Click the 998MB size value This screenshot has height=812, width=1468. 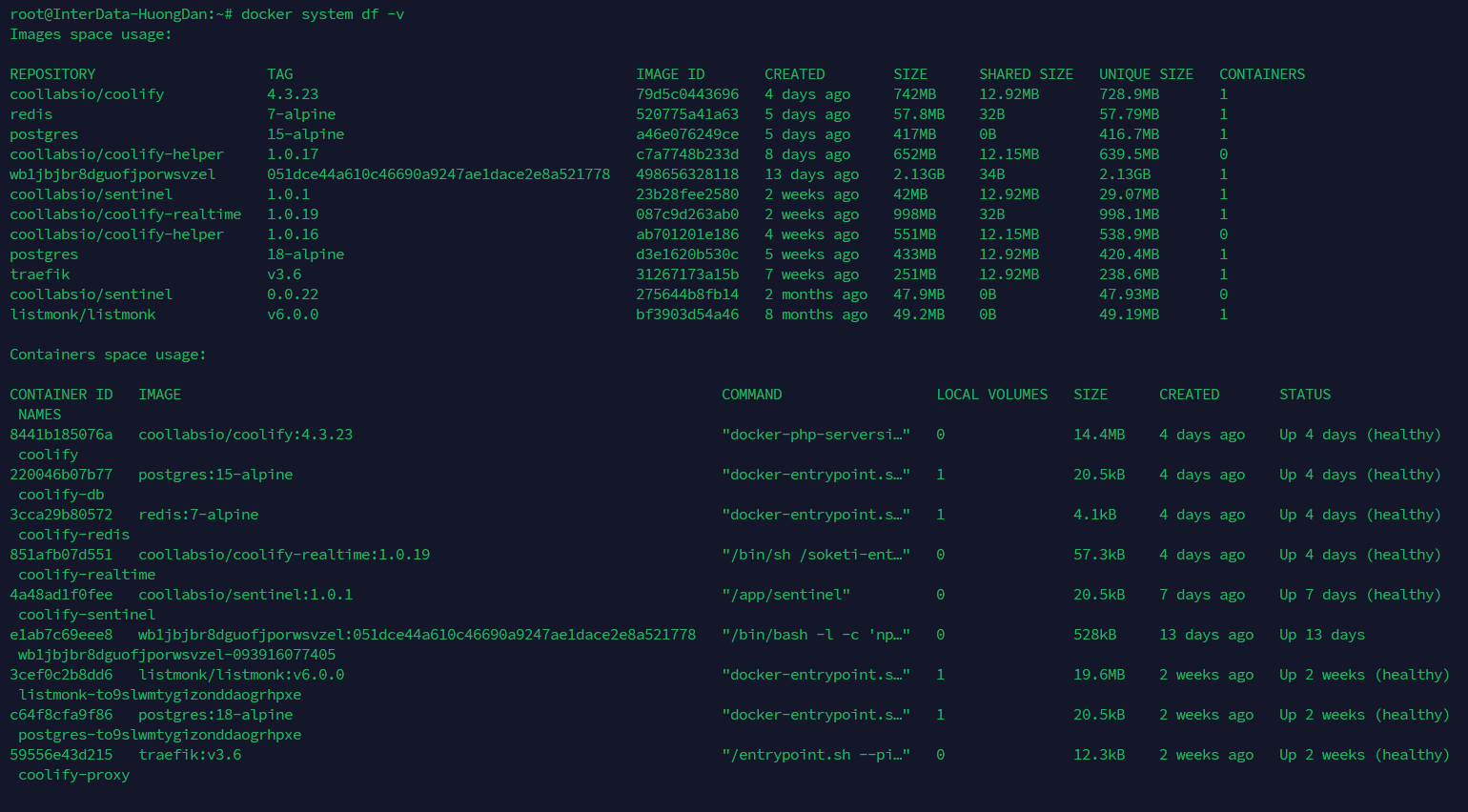click(x=914, y=214)
